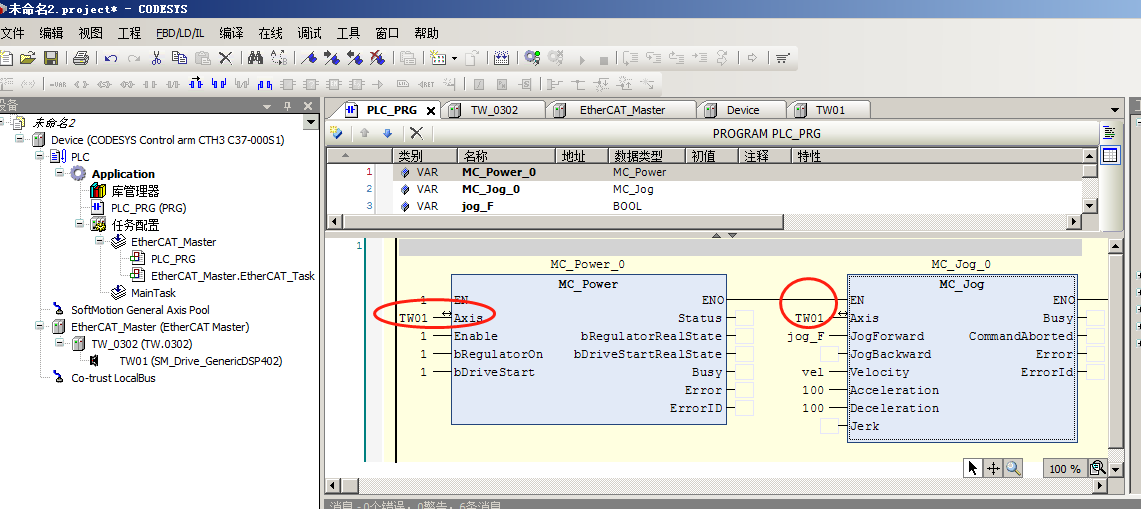The width and height of the screenshot is (1141, 509).
Task: Add a new variable in the declaration toolbar
Action: [x=336, y=133]
